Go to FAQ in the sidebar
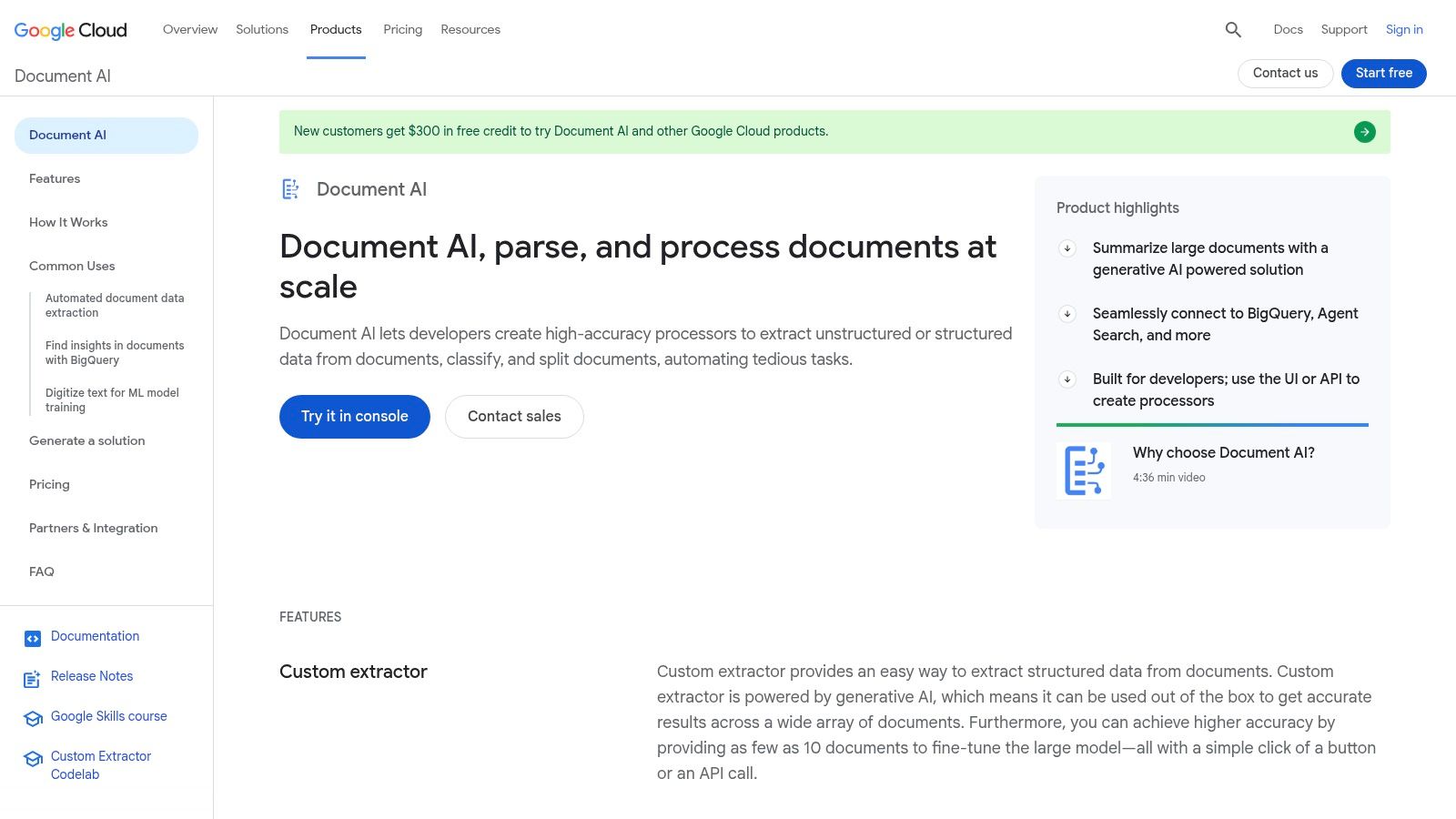 (42, 571)
